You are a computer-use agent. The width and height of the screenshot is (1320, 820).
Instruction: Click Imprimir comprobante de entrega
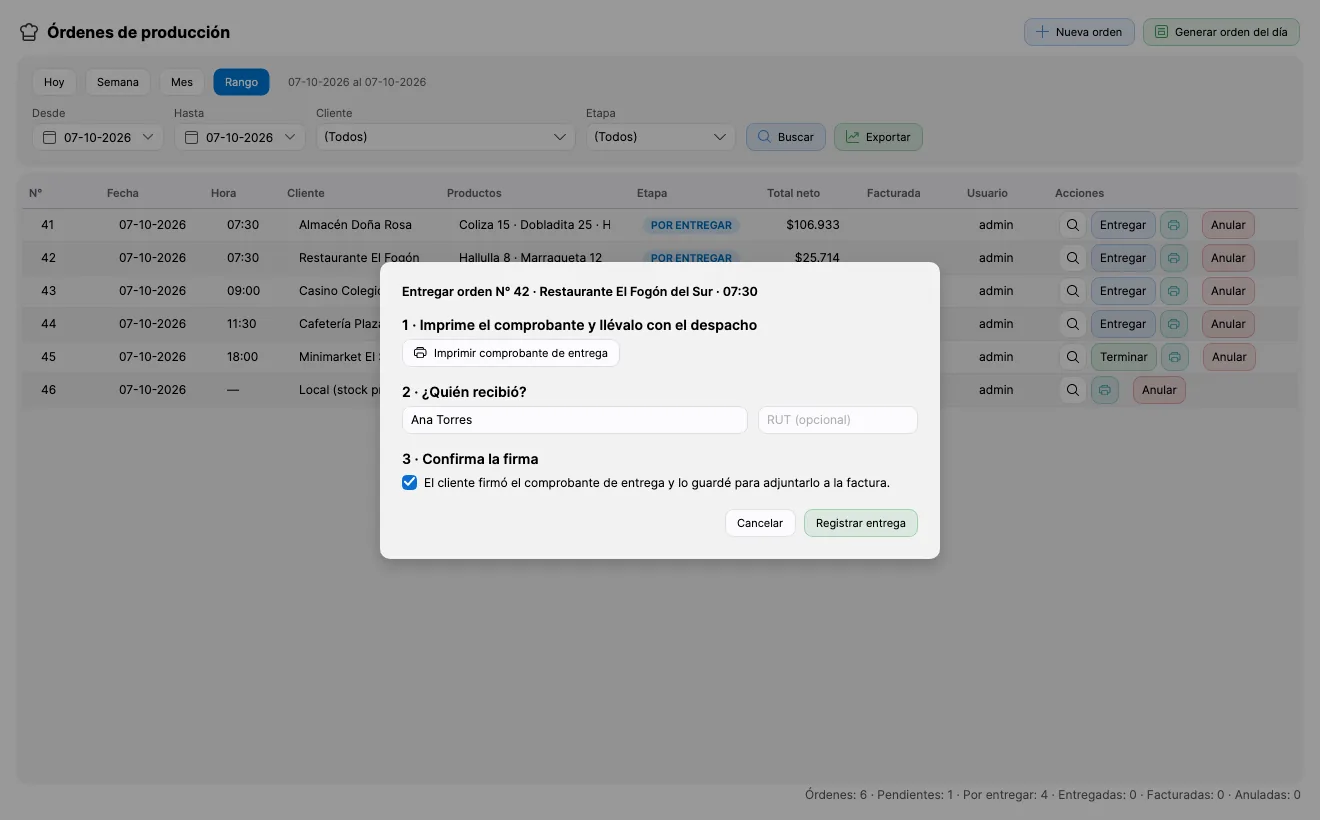[x=511, y=353]
